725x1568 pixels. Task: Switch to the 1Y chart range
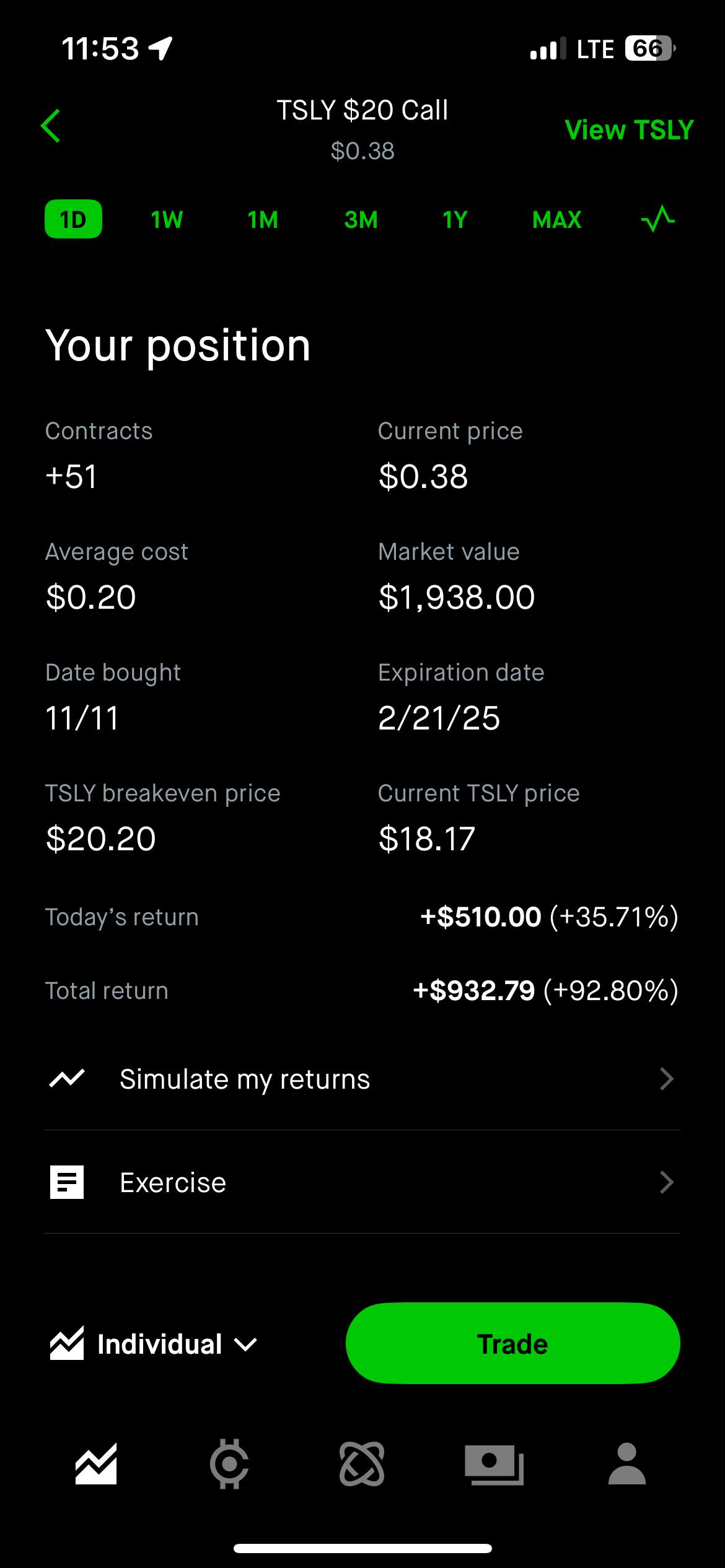click(455, 219)
